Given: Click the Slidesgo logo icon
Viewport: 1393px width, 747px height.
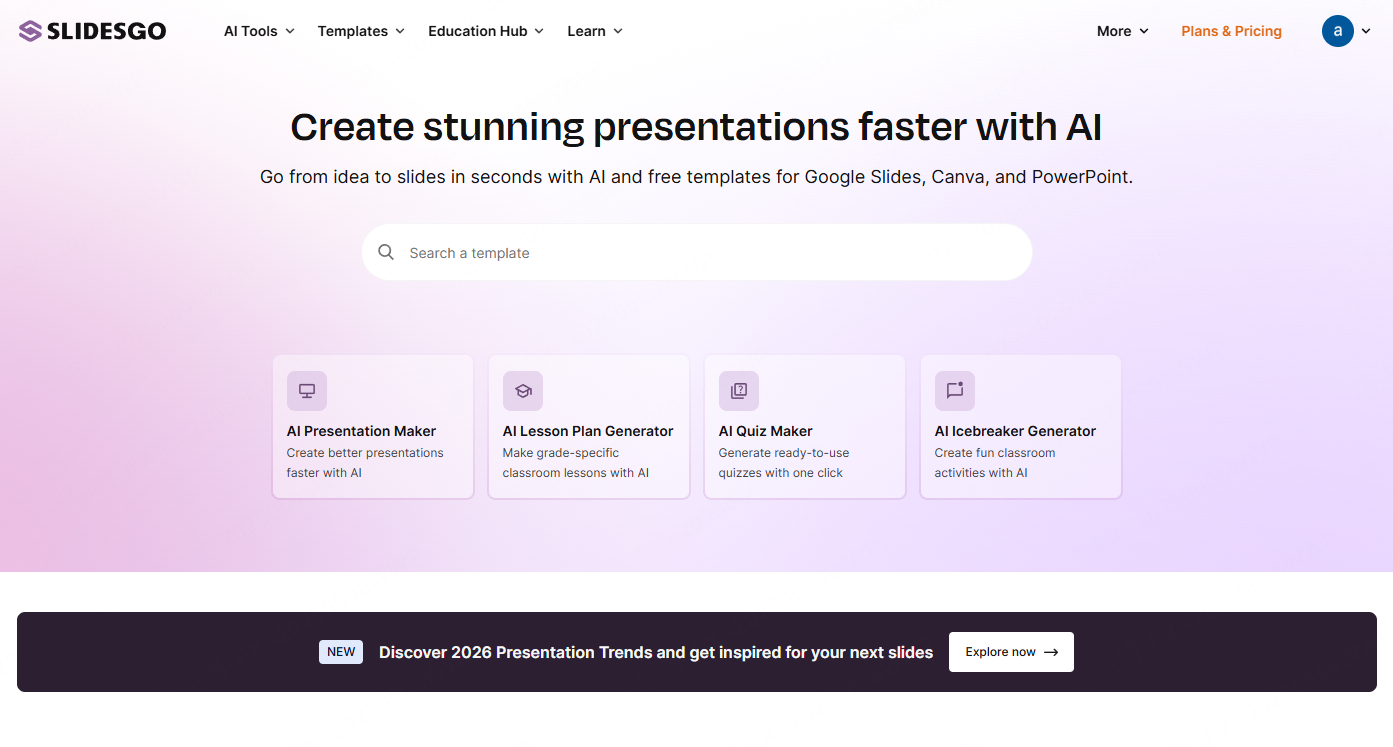Looking at the screenshot, I should click(31, 31).
